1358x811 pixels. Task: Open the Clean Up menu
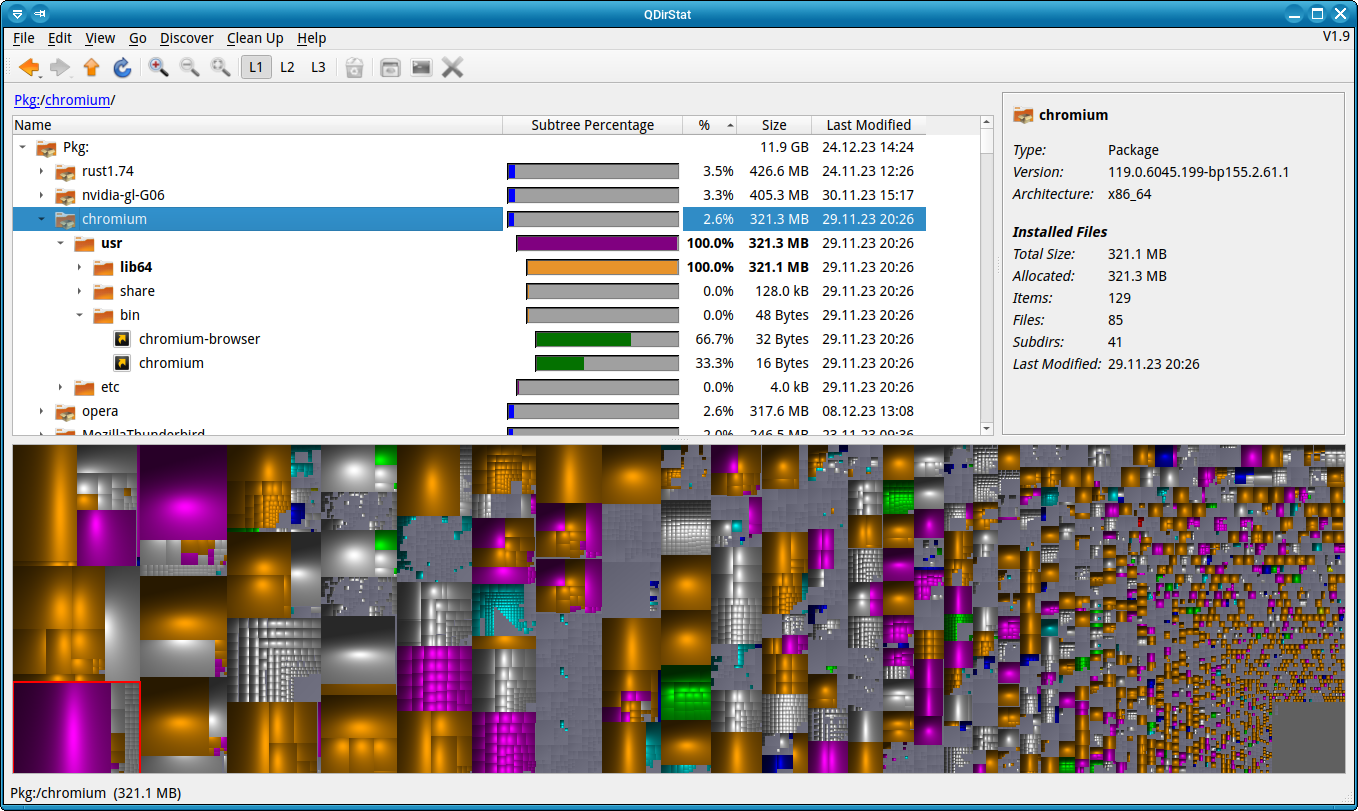[255, 38]
